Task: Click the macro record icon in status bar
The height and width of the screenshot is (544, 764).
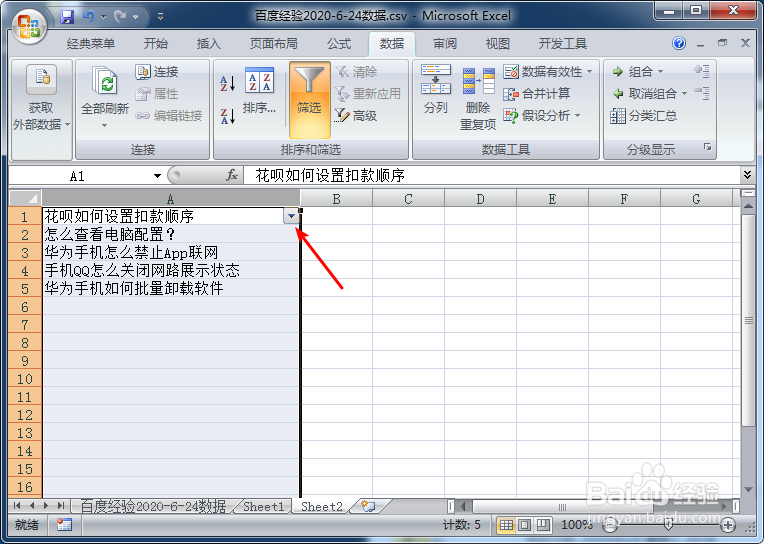Action: pyautogui.click(x=64, y=525)
